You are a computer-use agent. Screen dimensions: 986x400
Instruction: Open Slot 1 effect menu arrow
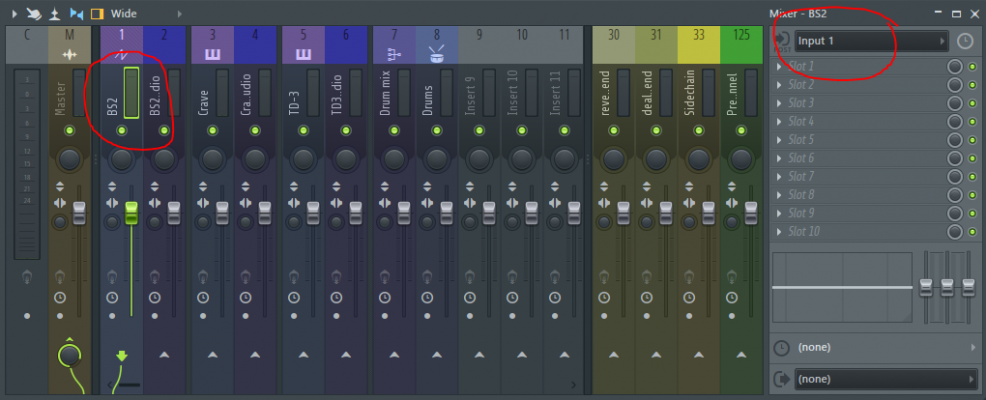pyautogui.click(x=779, y=67)
